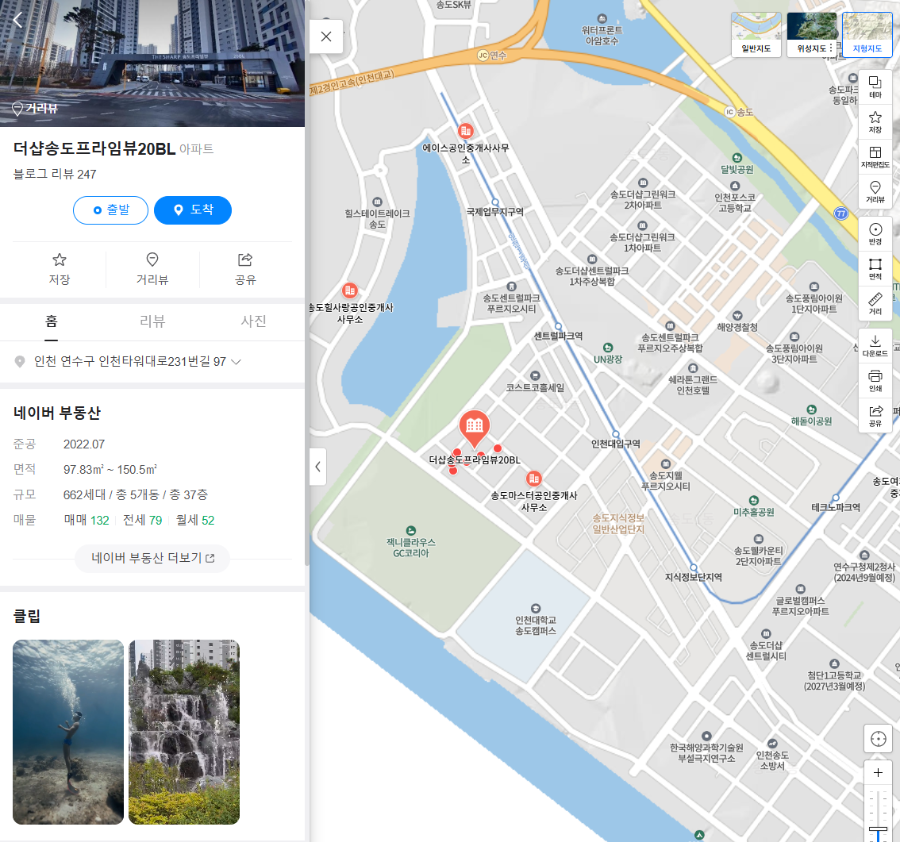The height and width of the screenshot is (842, 900).
Task: Open 거리뷰 from the place action row
Action: click(x=152, y=269)
